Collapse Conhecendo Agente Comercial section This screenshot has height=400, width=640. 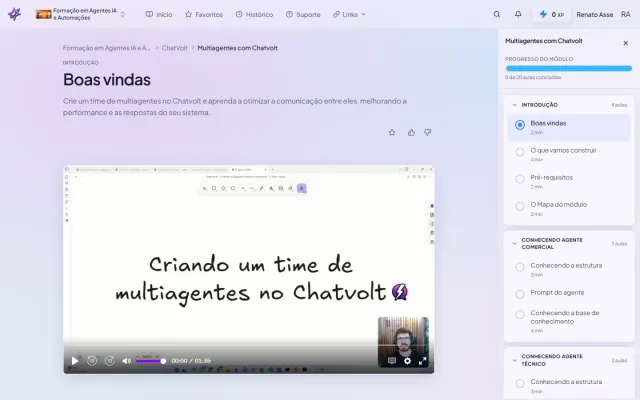click(x=514, y=244)
